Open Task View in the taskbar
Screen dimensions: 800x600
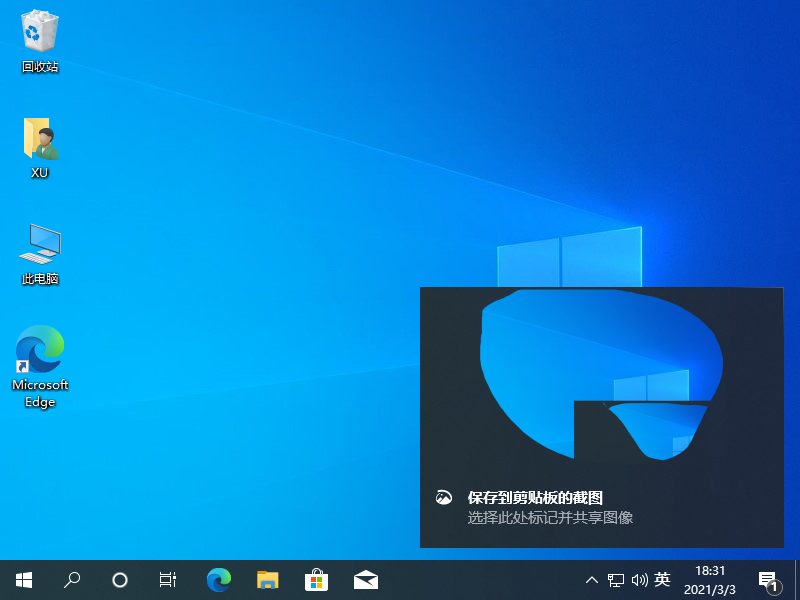(x=168, y=579)
